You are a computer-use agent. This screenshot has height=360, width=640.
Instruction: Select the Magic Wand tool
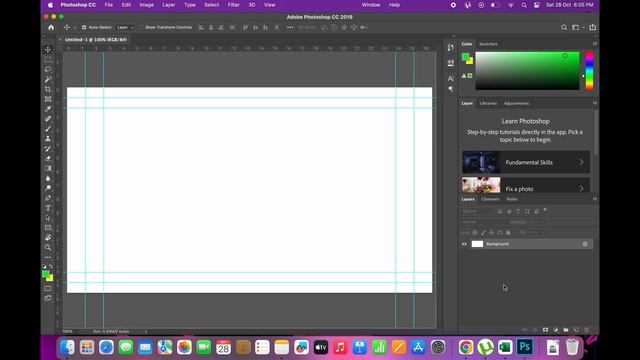point(48,79)
